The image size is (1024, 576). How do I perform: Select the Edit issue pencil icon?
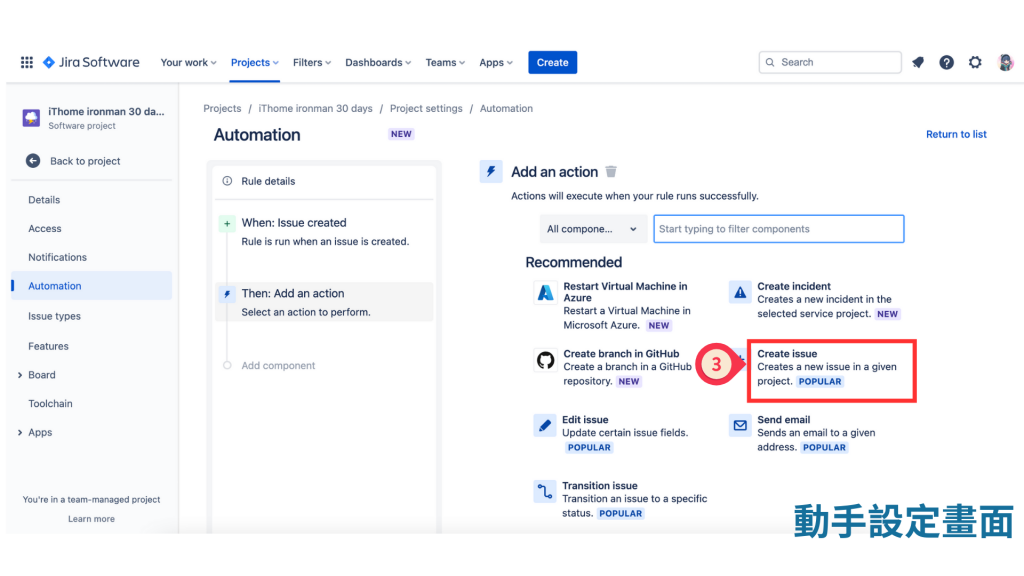pyautogui.click(x=544, y=426)
